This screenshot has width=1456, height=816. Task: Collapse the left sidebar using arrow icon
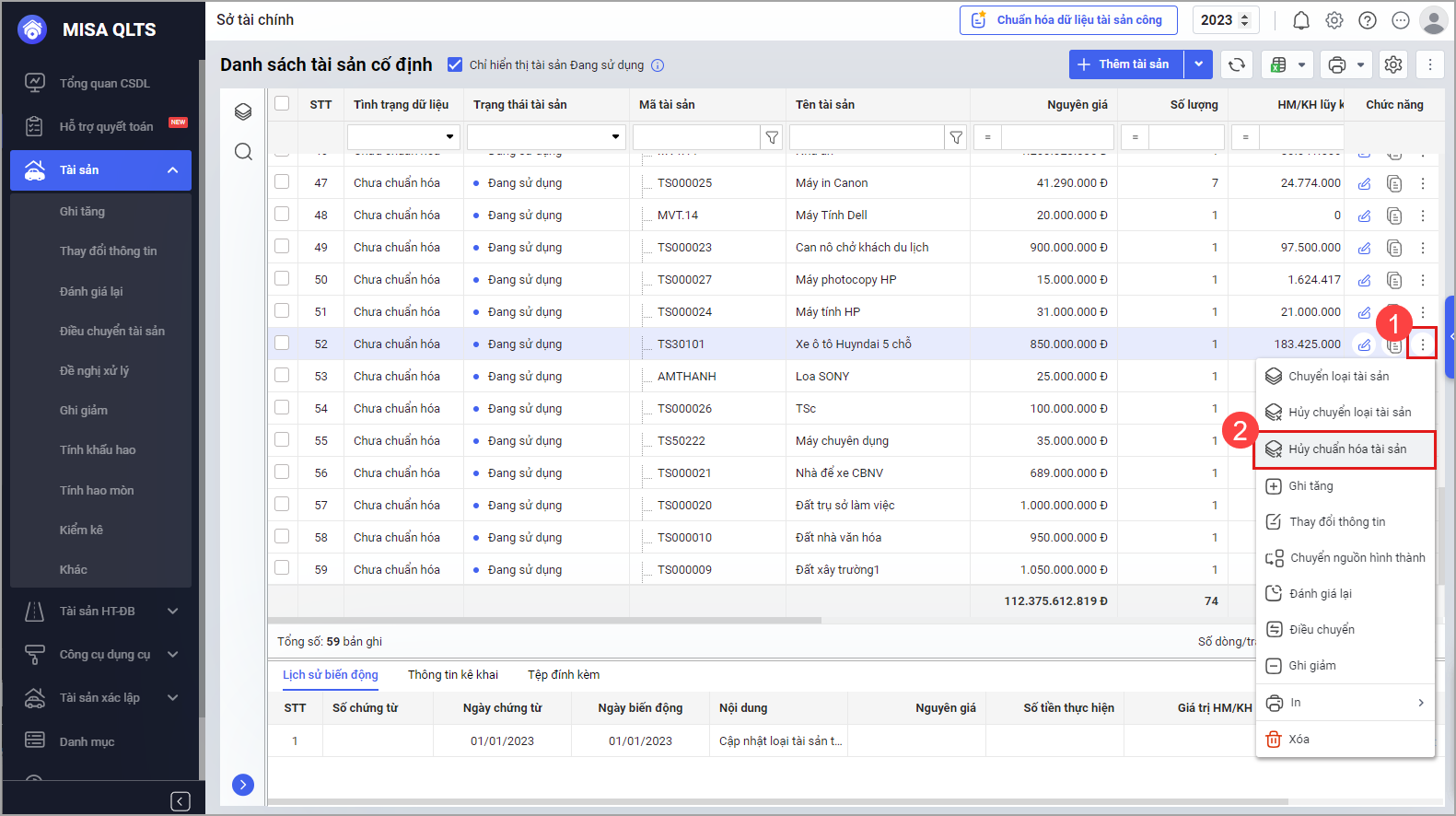tap(181, 801)
